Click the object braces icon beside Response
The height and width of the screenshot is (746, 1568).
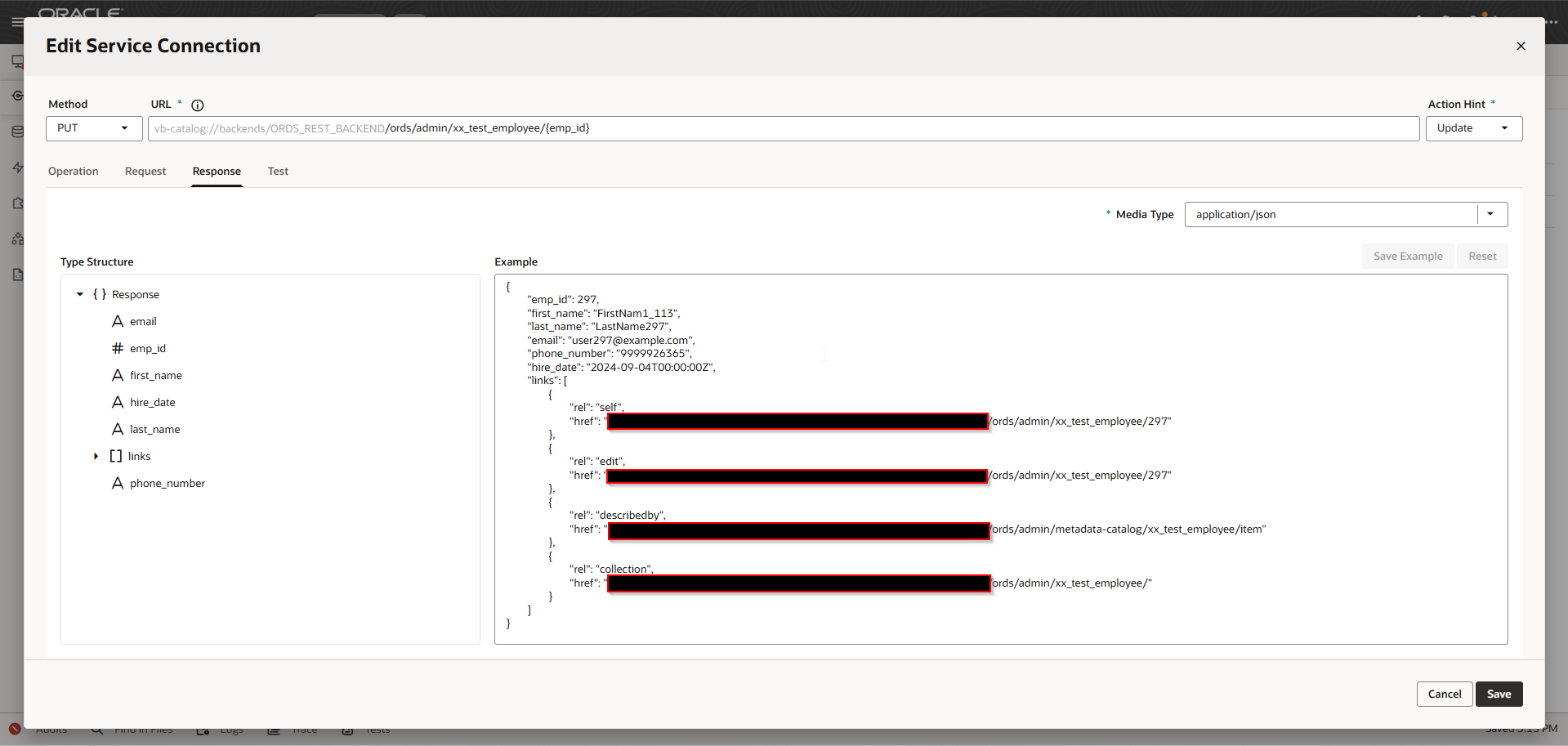100,294
